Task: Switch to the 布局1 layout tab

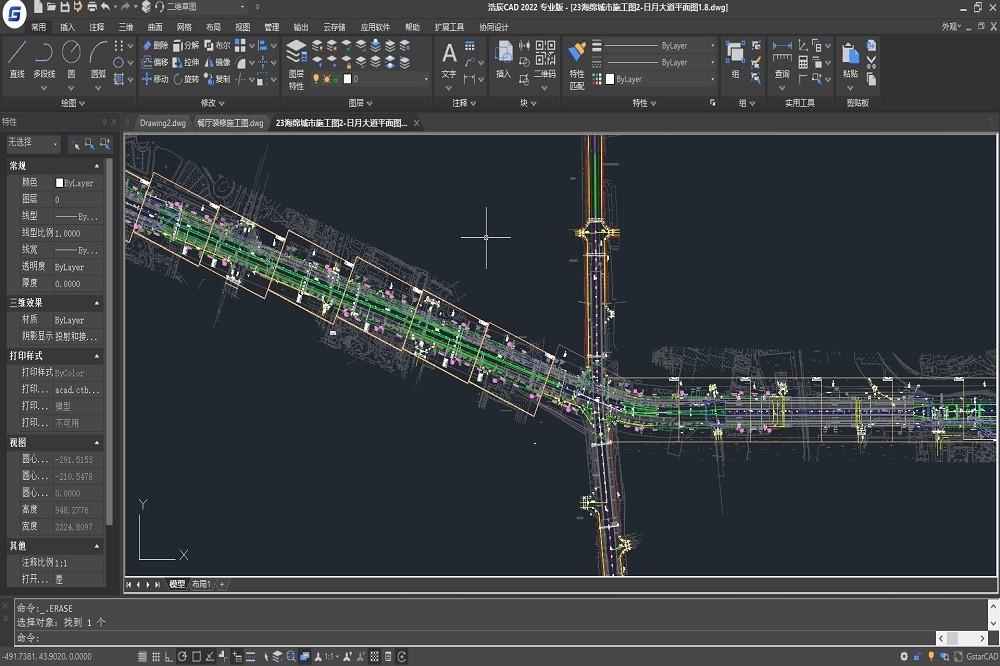Action: click(x=201, y=584)
